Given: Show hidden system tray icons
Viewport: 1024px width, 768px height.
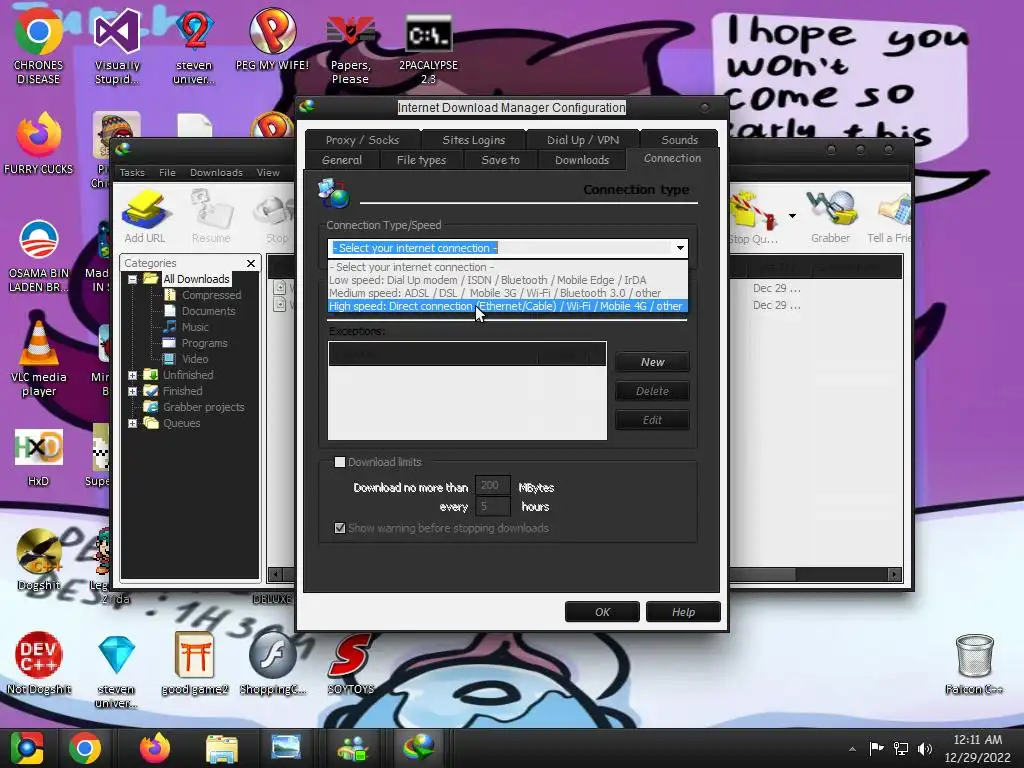Looking at the screenshot, I should (x=852, y=749).
